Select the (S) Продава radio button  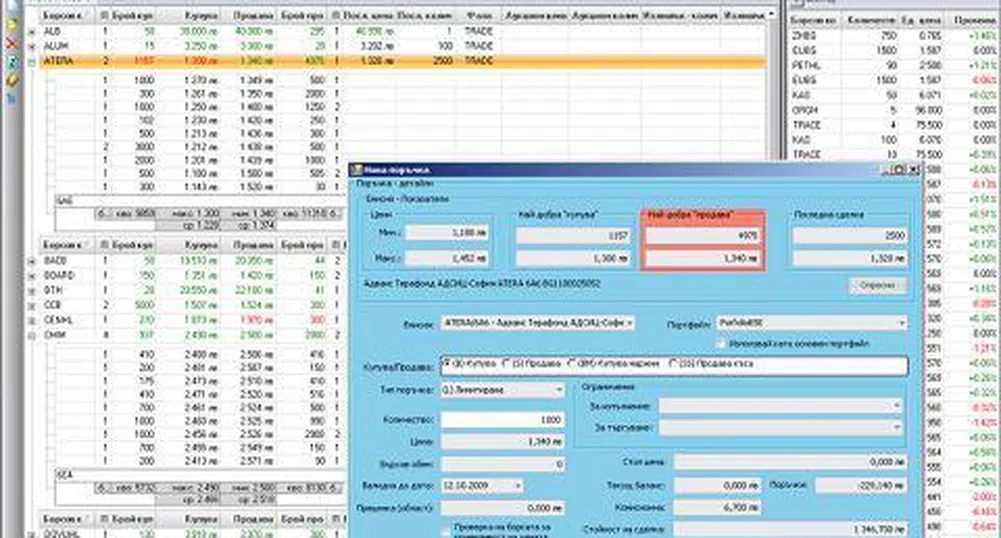click(x=506, y=363)
